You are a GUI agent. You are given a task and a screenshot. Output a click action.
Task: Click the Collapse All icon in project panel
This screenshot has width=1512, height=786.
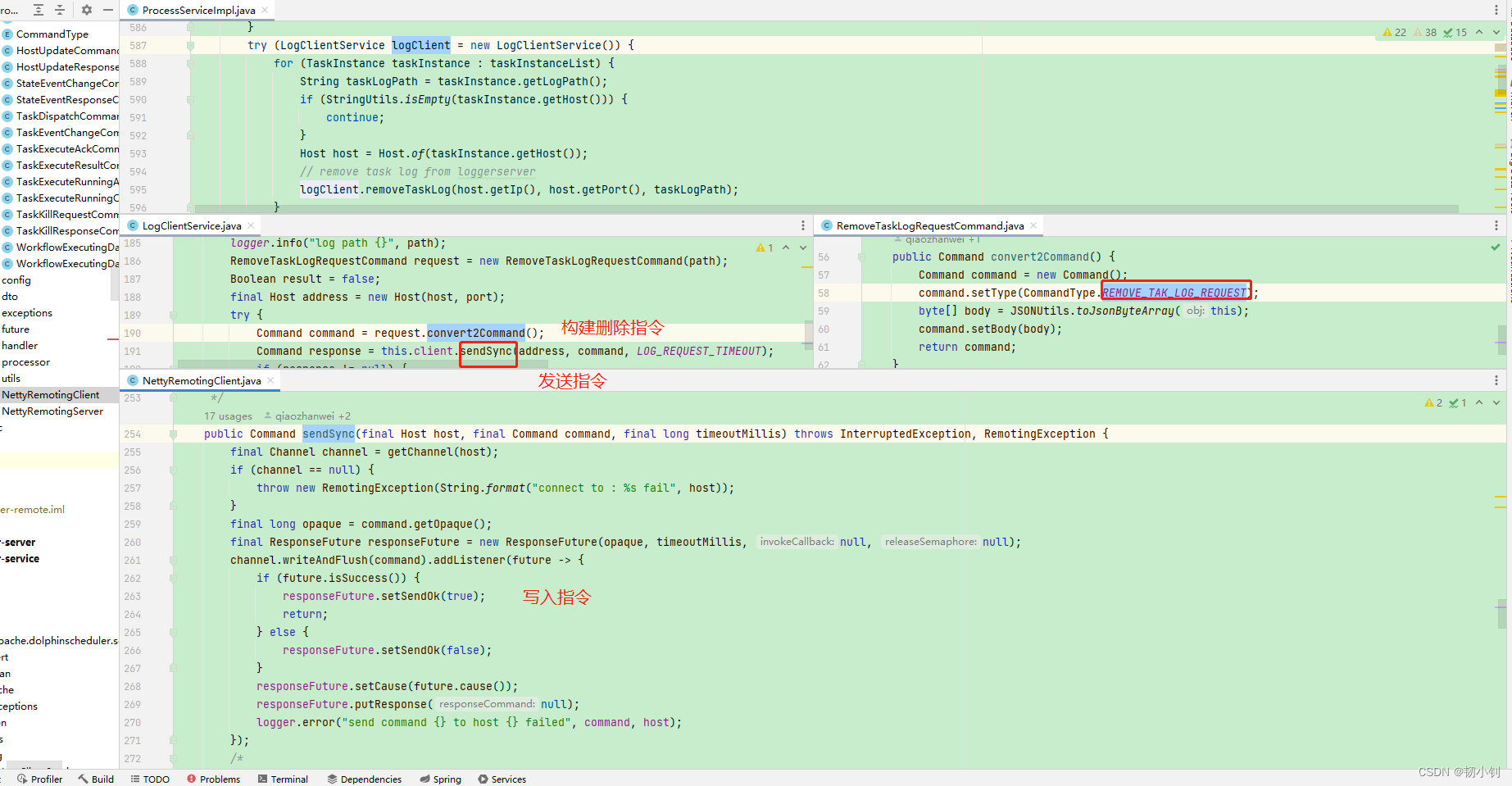click(59, 10)
